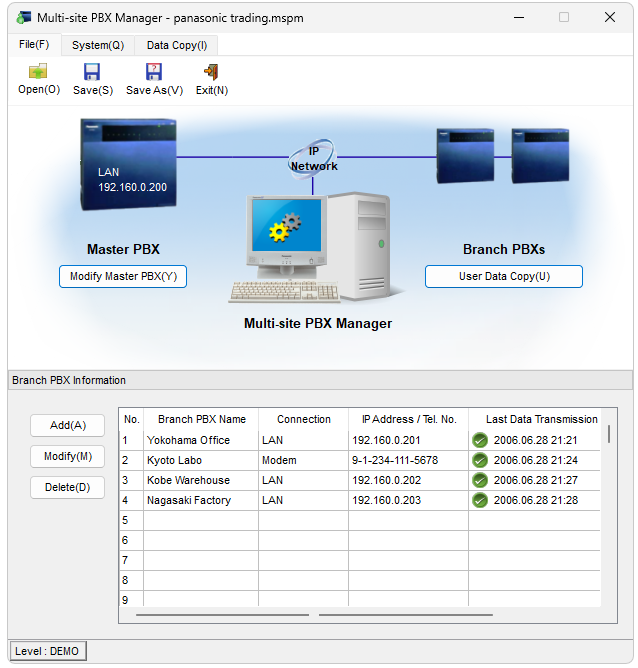Click the Exit(N) door icon
The image size is (638, 668).
211,72
